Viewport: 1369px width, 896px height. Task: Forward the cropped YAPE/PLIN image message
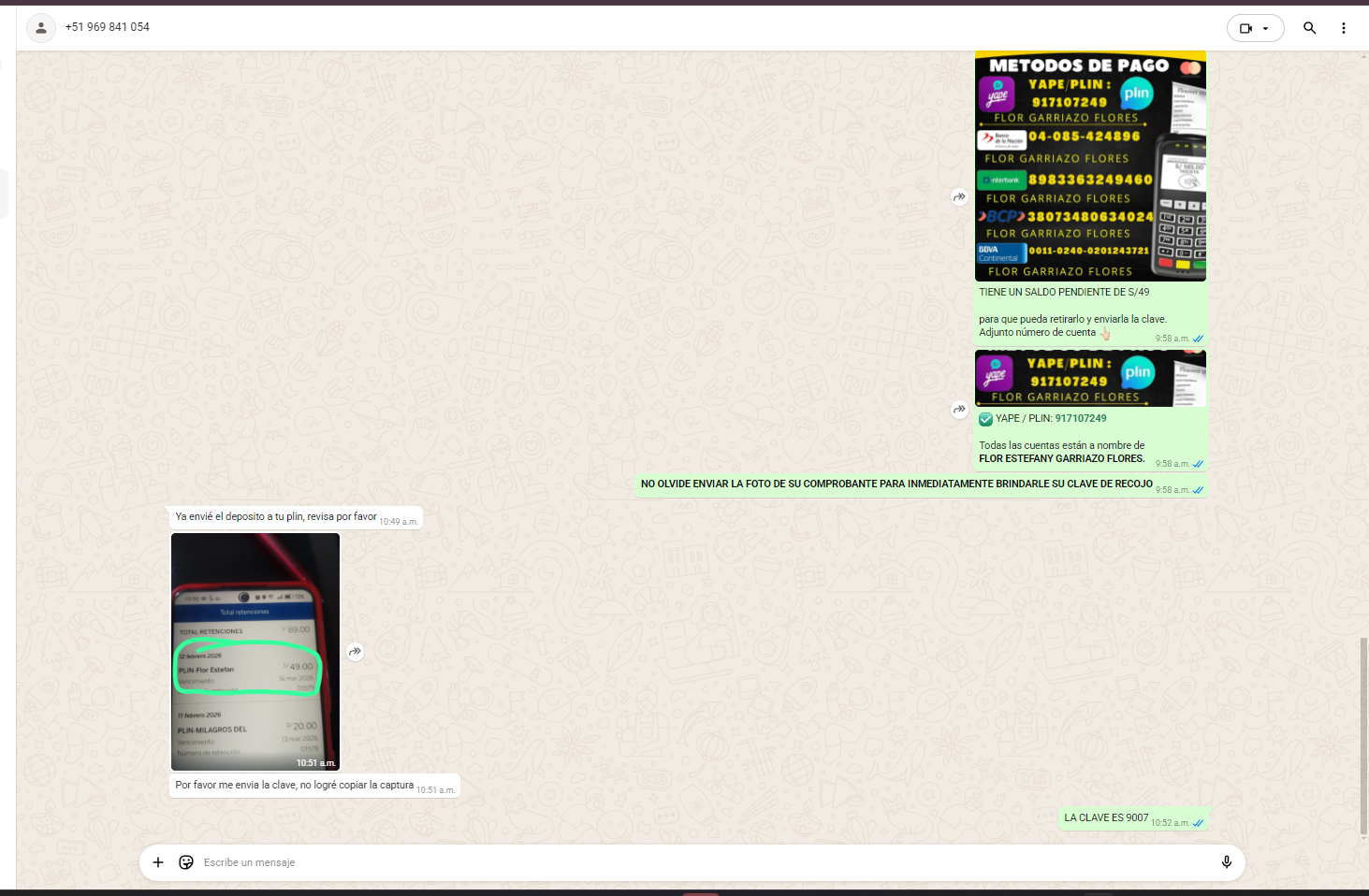(959, 409)
